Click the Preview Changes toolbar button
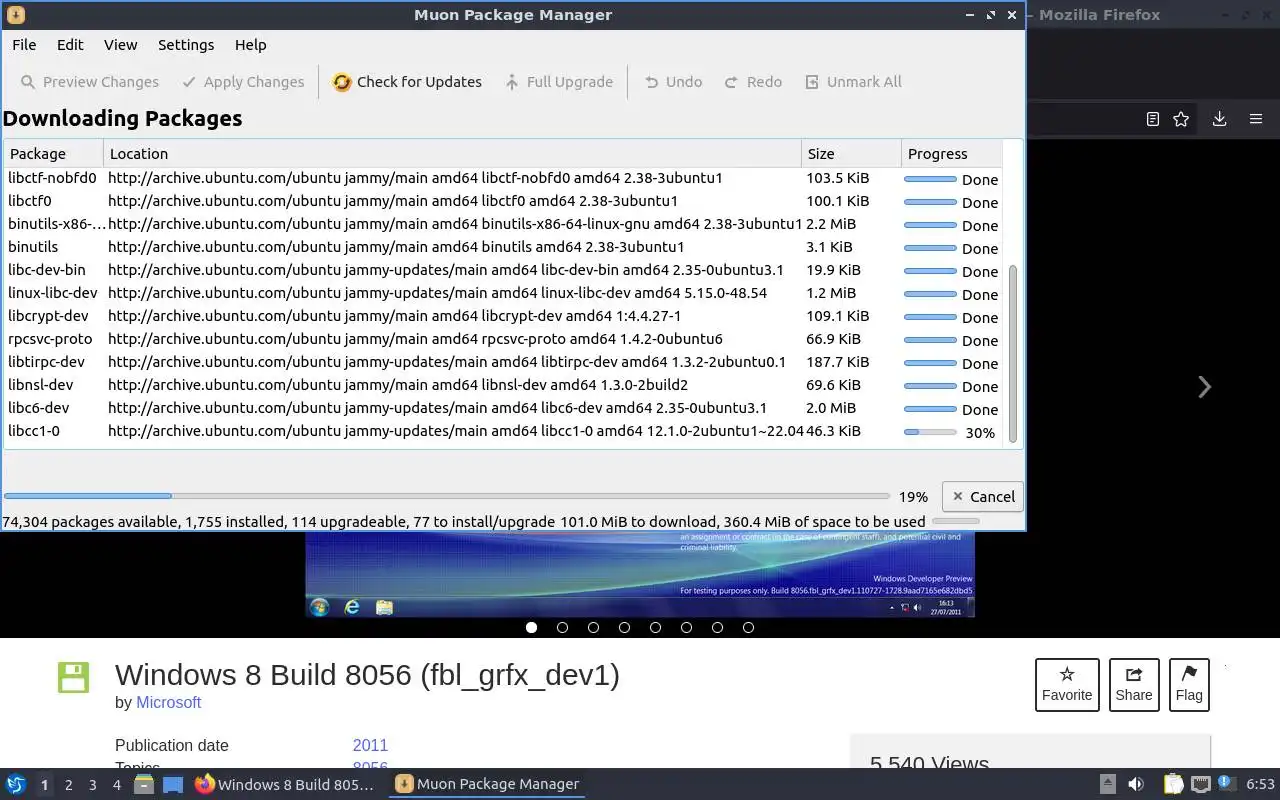The image size is (1280, 800). 90,82
